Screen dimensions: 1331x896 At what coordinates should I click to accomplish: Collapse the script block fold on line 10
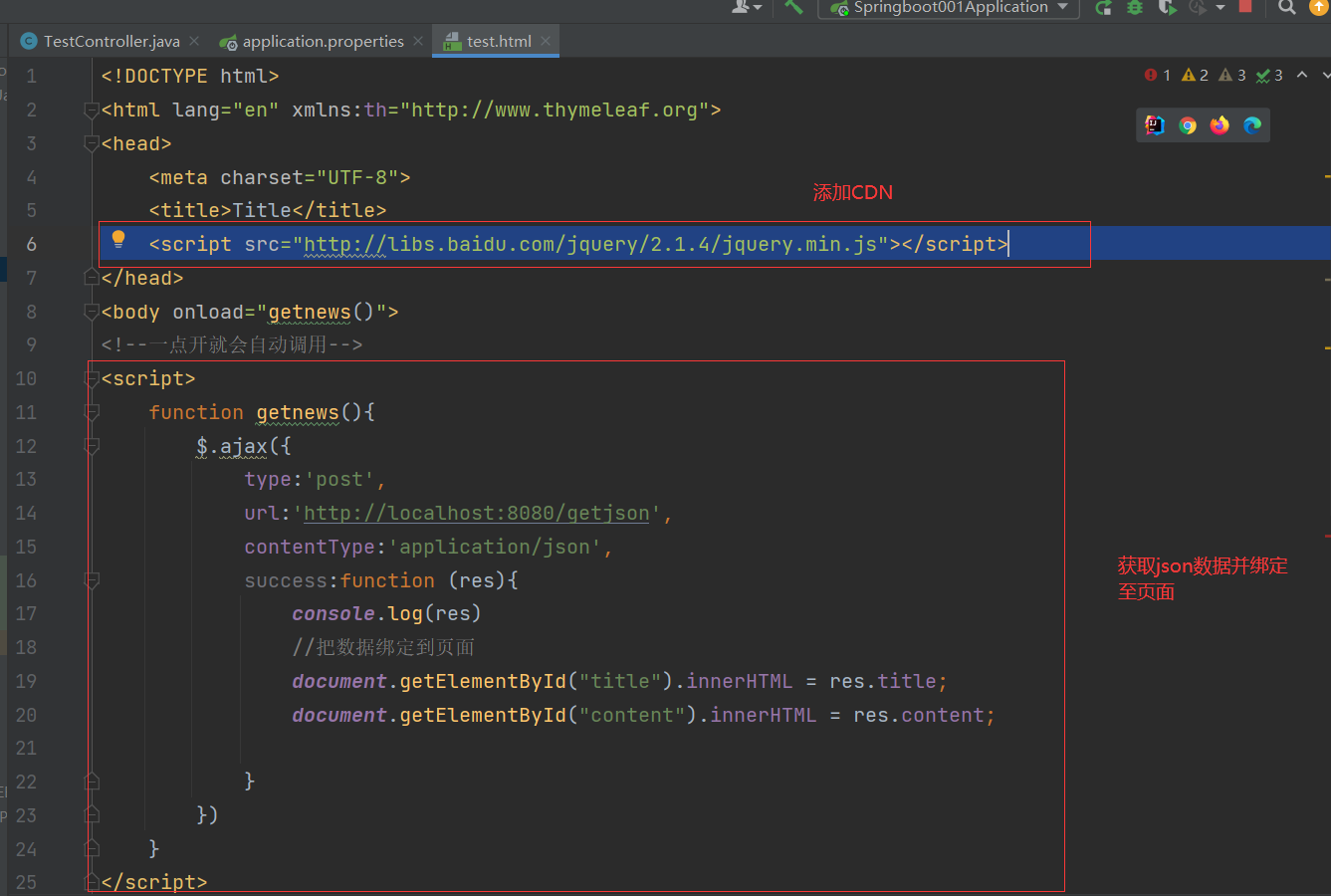92,378
